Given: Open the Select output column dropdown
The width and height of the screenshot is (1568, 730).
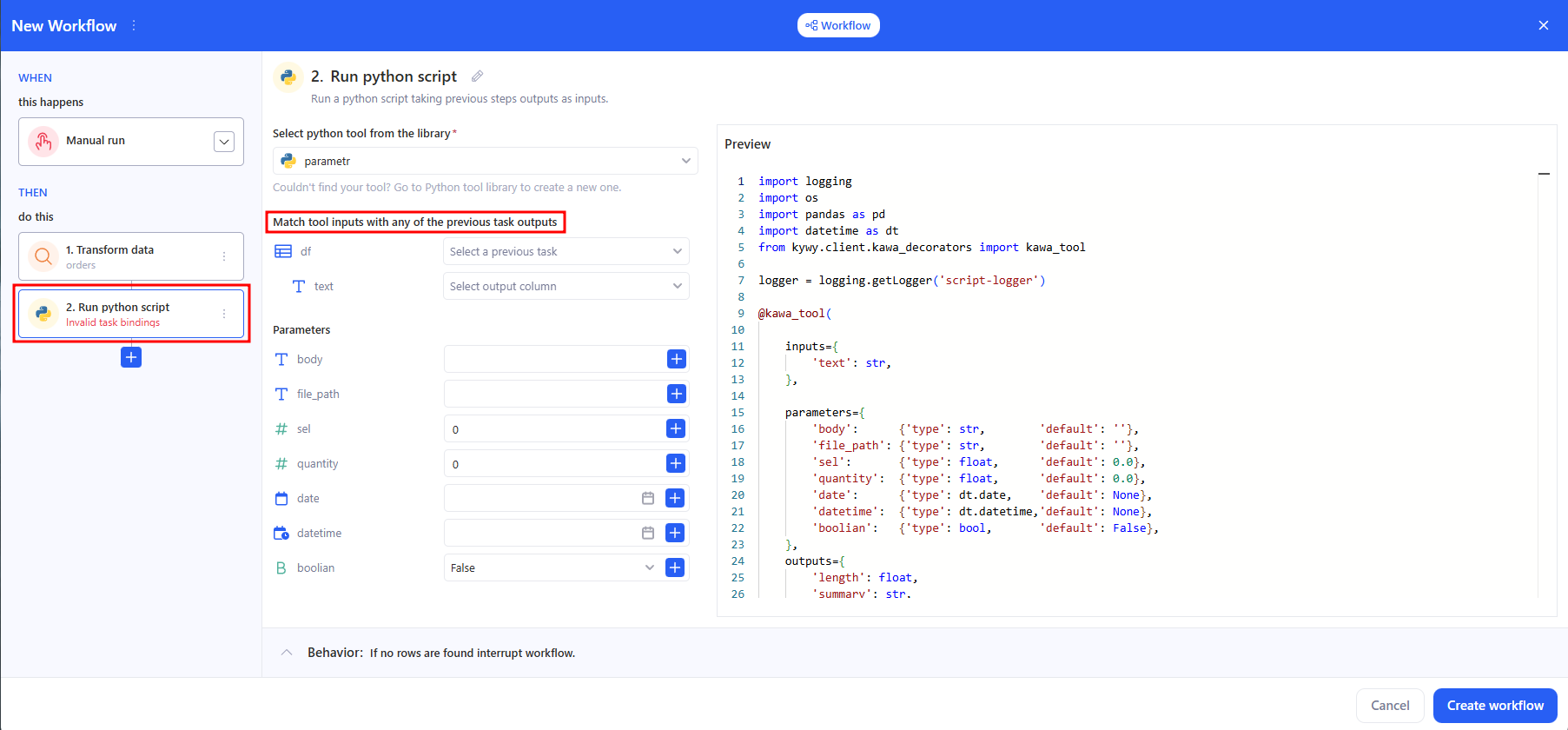Looking at the screenshot, I should [x=566, y=286].
